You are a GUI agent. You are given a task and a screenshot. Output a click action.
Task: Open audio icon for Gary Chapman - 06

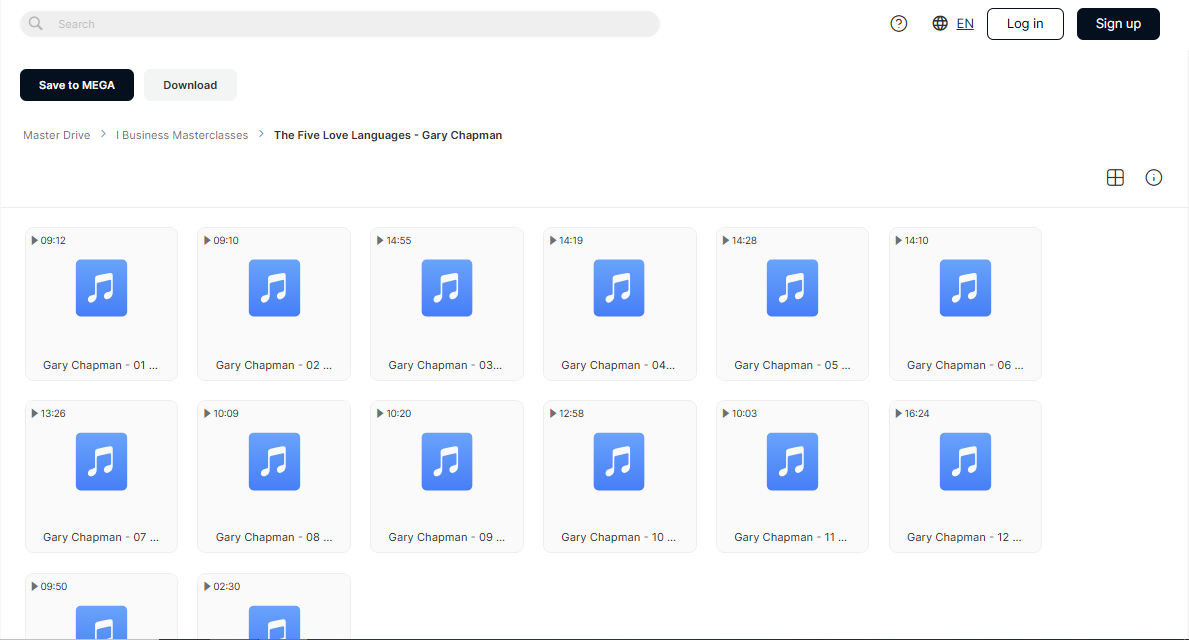[x=965, y=288]
